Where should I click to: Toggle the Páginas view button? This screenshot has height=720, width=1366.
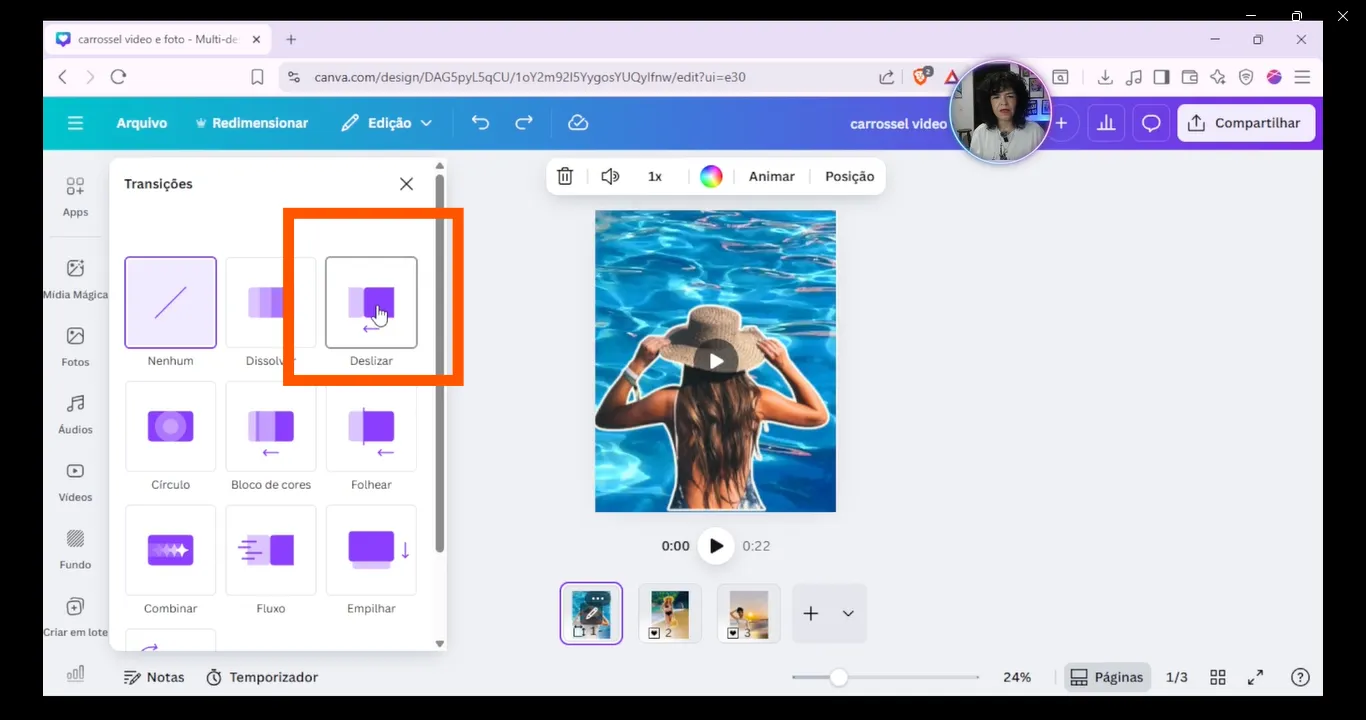tap(1106, 677)
